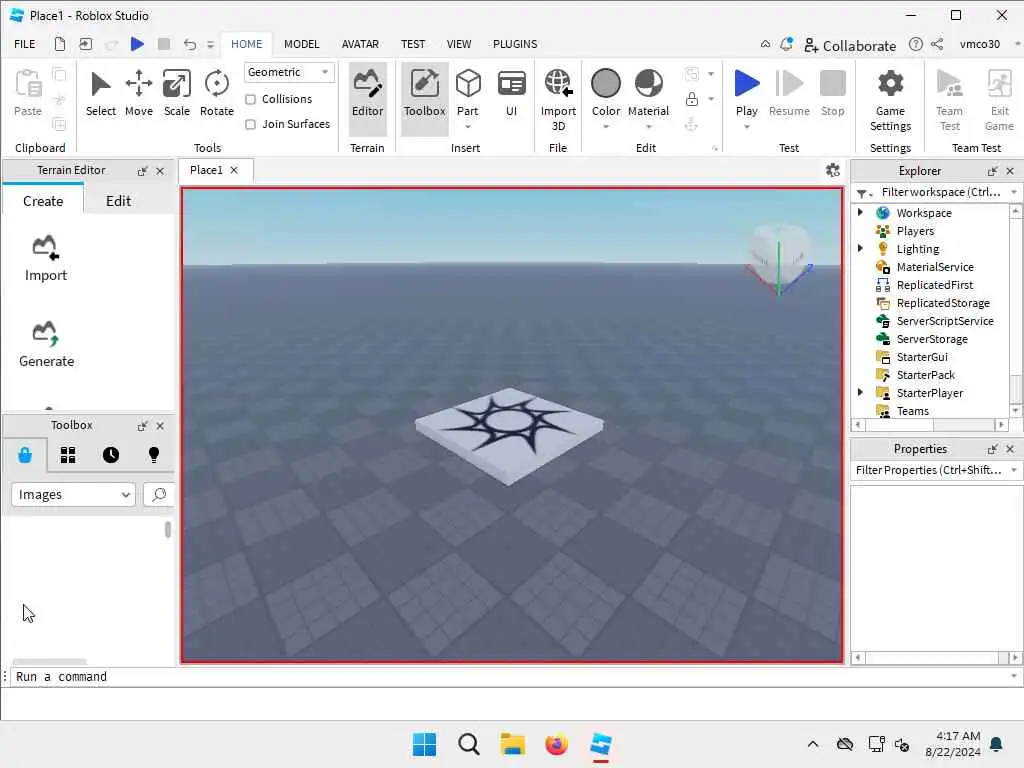Image resolution: width=1024 pixels, height=768 pixels.
Task: Click the view selector orientation gizmo
Action: click(x=778, y=260)
